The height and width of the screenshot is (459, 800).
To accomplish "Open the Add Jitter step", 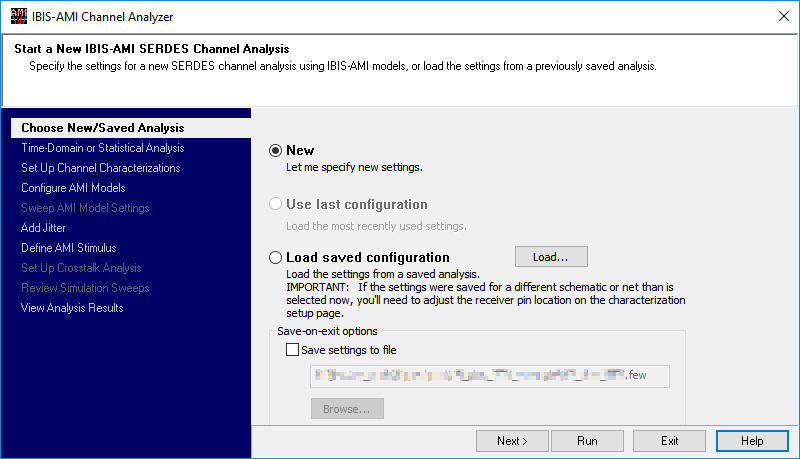I will [x=44, y=228].
